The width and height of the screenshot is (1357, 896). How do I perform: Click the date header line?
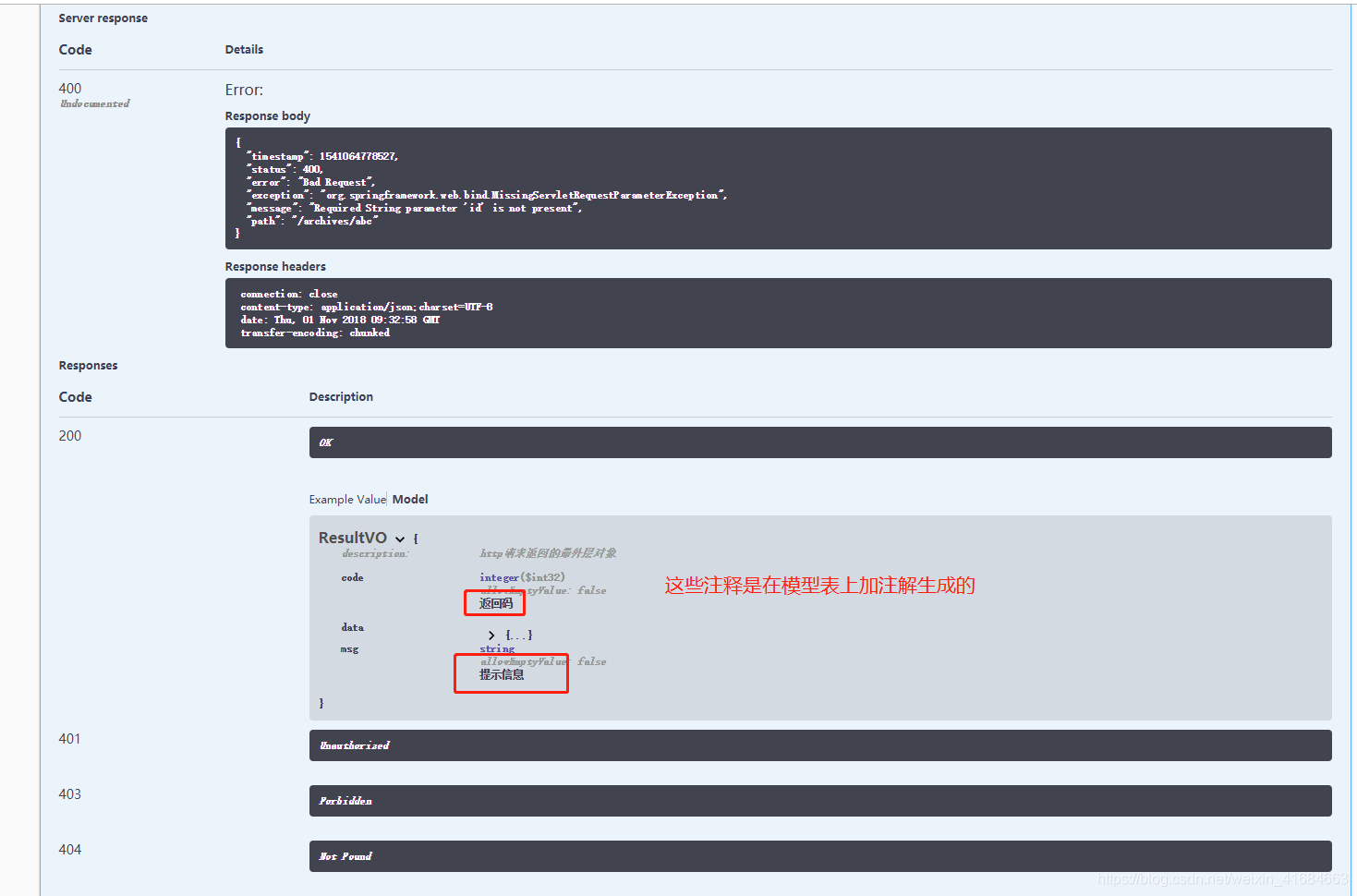[x=340, y=320]
